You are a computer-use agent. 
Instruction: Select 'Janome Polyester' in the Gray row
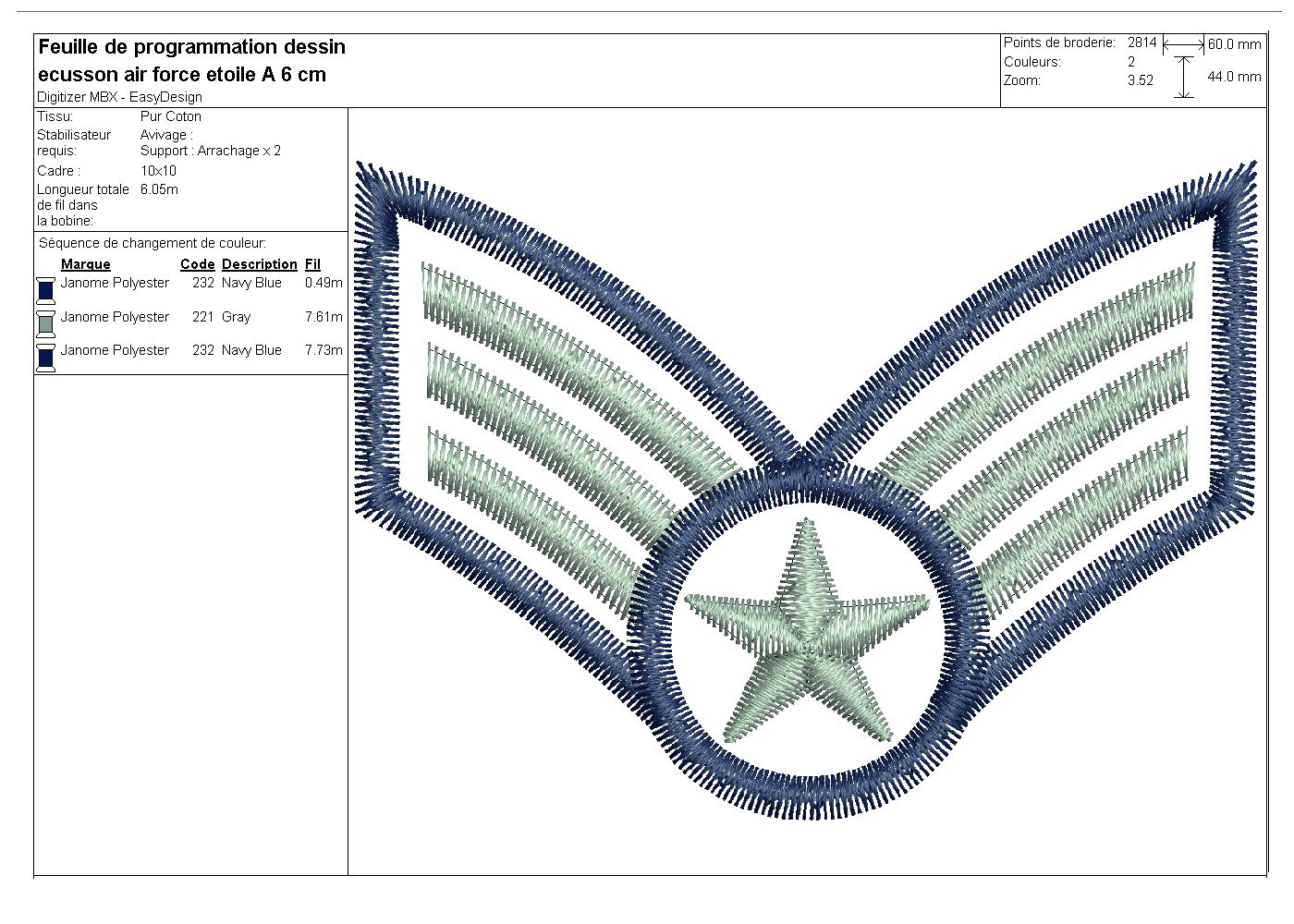[116, 317]
